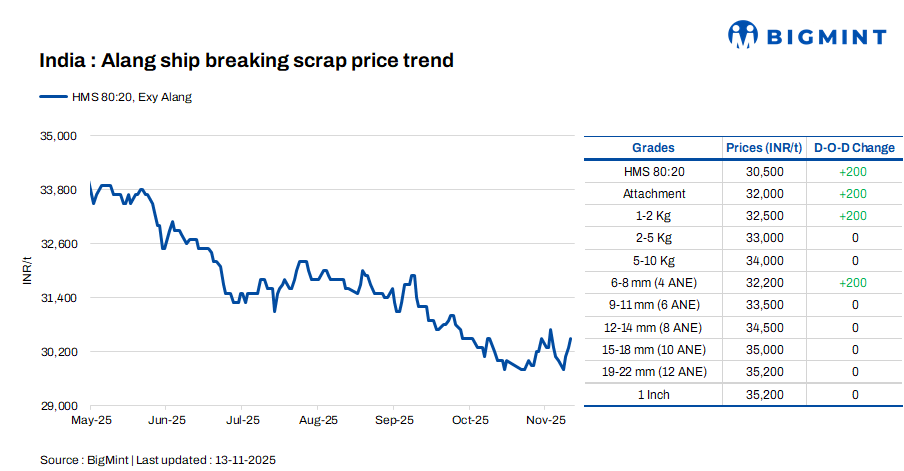Select the 1 Inch grade row

pyautogui.click(x=653, y=394)
